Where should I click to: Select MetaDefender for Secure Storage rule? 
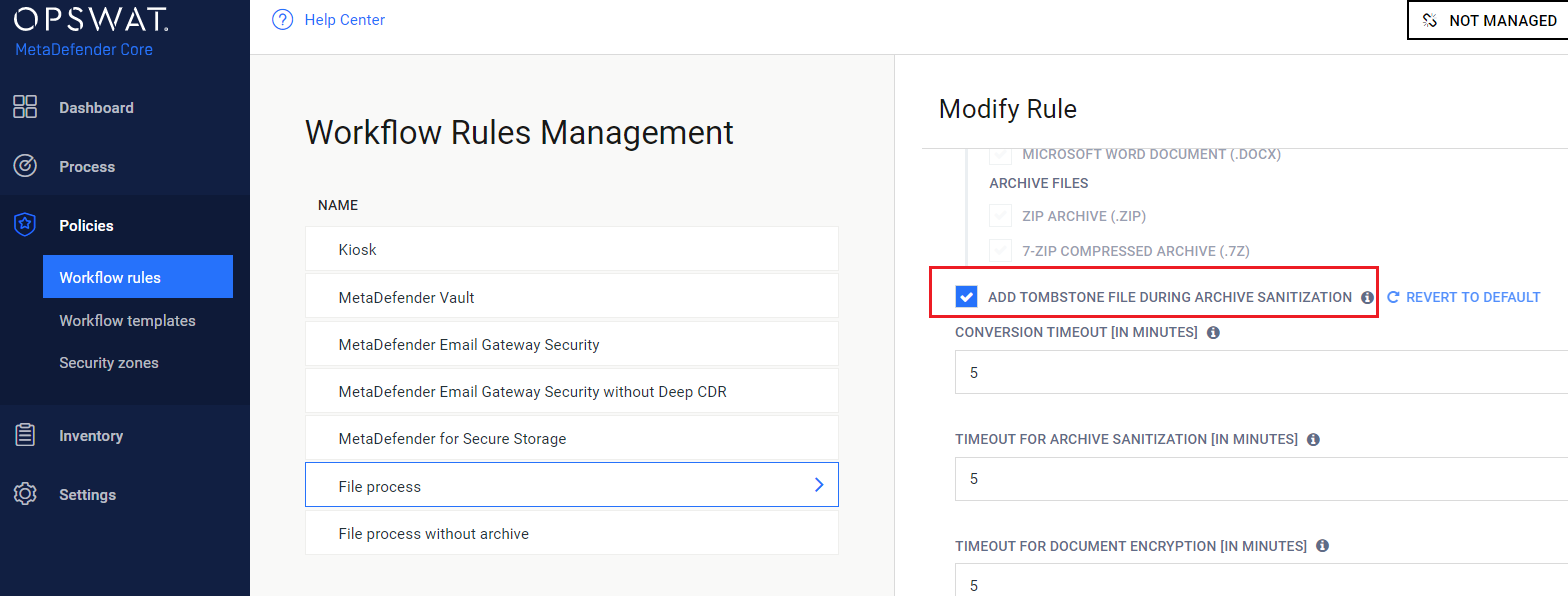(572, 438)
